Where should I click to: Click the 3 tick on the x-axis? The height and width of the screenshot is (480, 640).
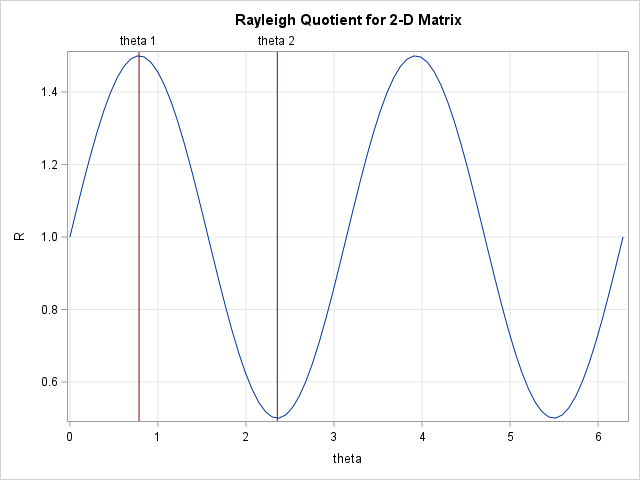click(x=334, y=436)
